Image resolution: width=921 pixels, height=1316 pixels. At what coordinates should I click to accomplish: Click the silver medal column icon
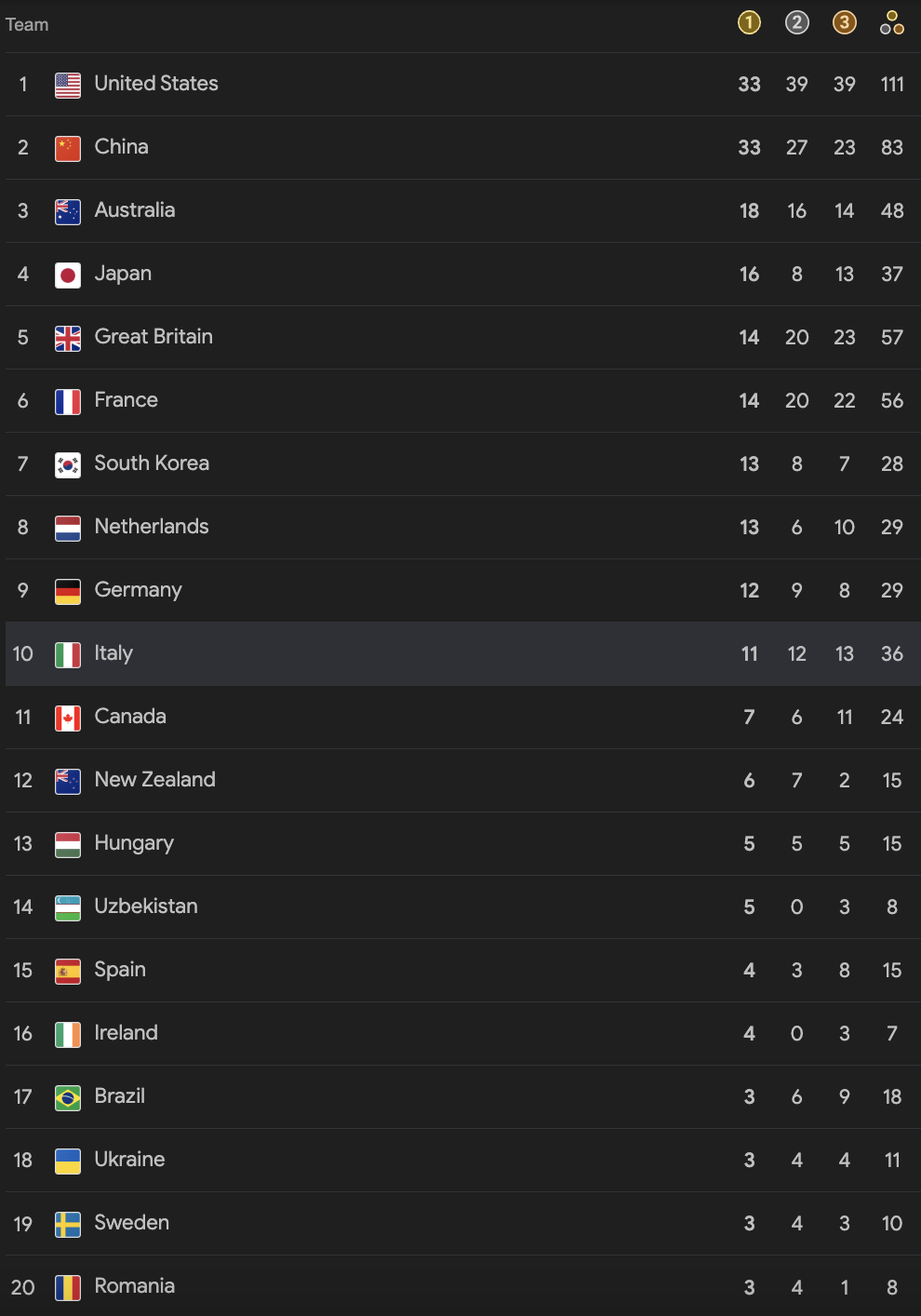pos(797,22)
